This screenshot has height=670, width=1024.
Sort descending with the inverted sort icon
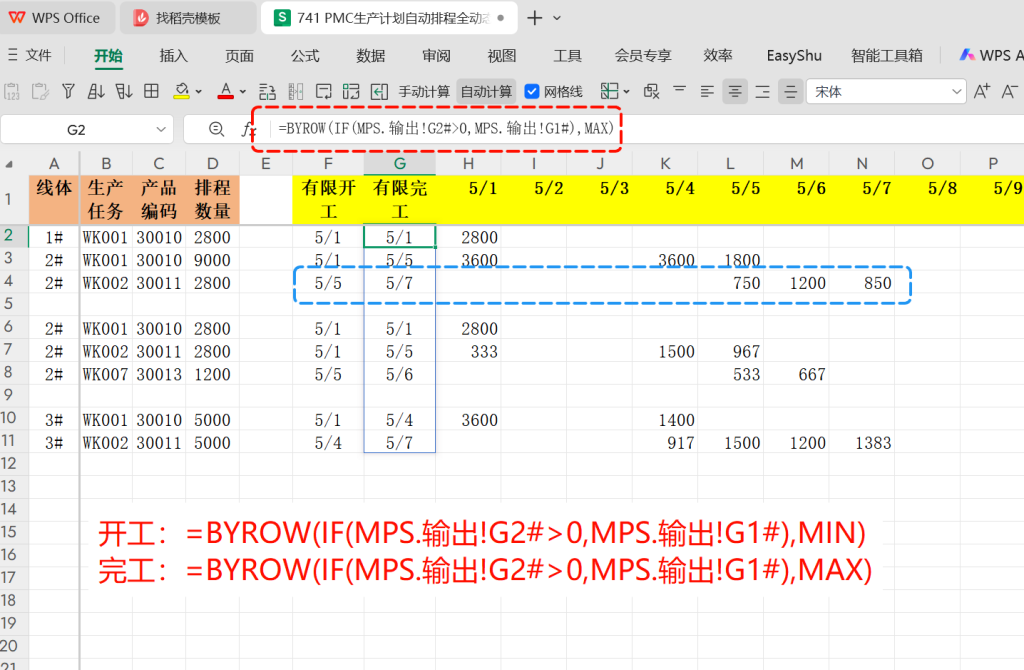tap(123, 91)
